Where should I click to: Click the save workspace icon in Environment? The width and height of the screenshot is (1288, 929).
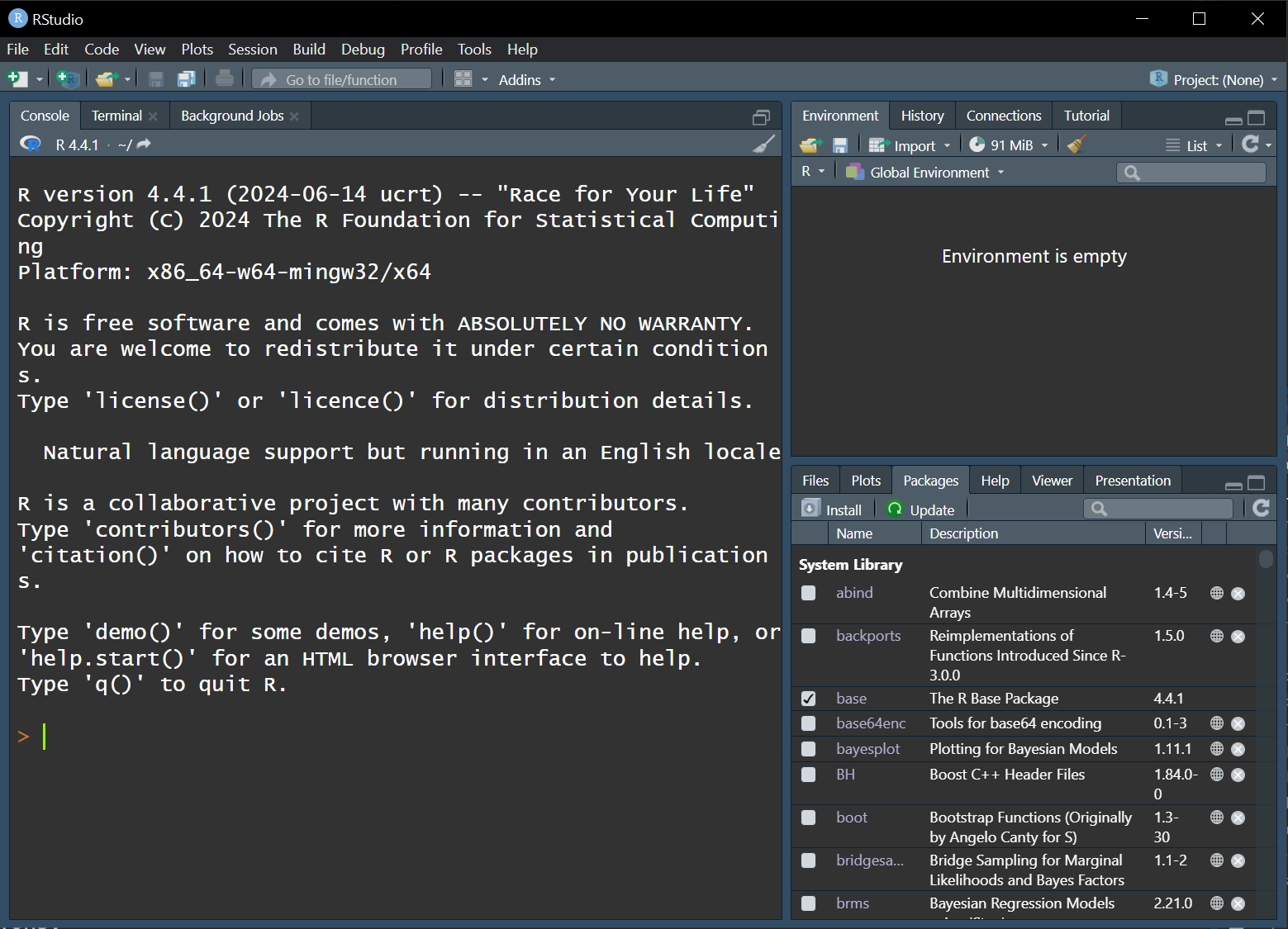pos(840,145)
